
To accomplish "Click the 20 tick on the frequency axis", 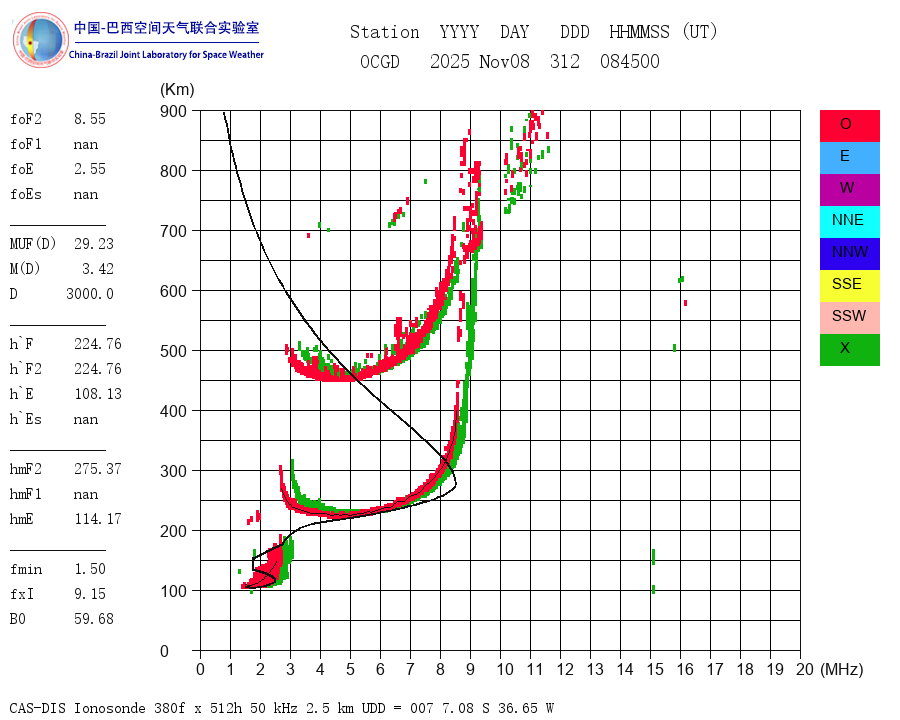I will click(x=804, y=669).
